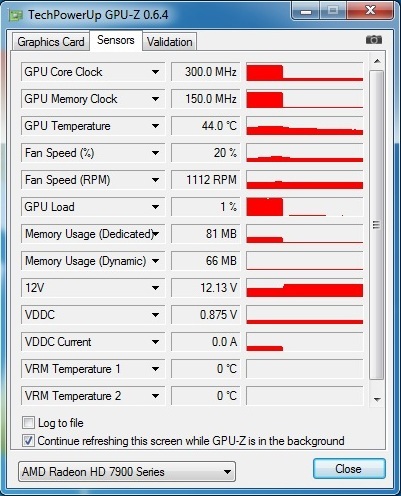Click the 12V reading value field

206,288
